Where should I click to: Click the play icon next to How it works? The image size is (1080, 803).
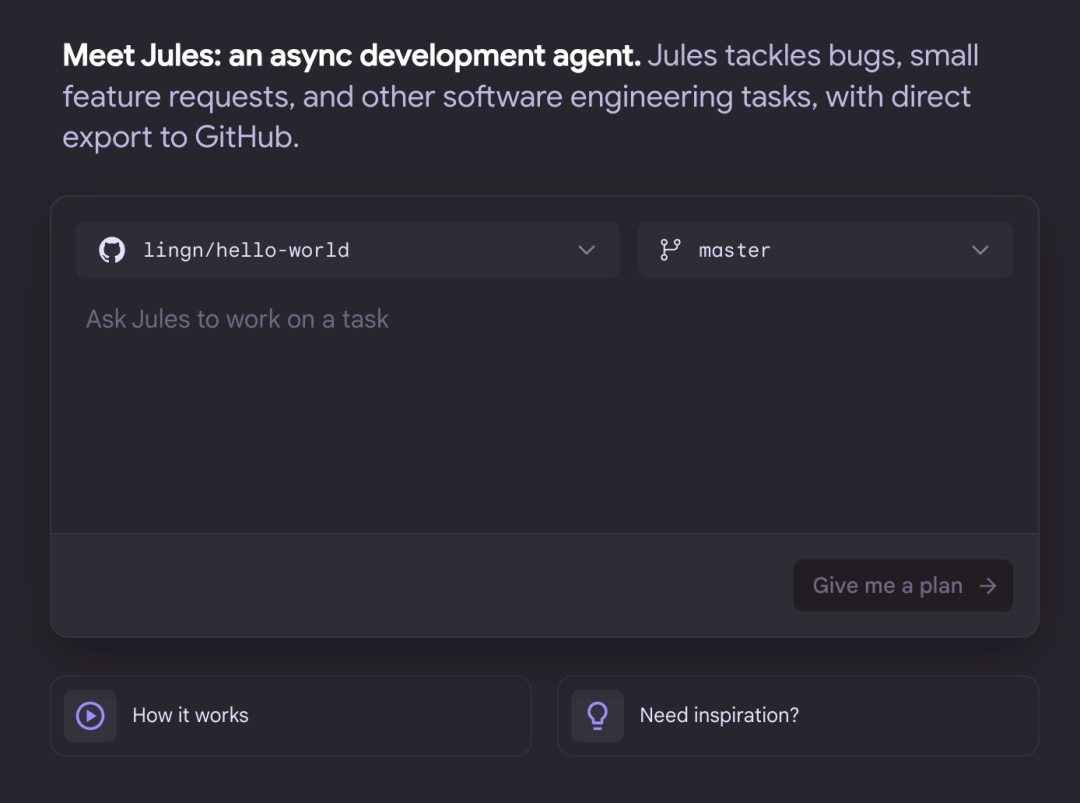[90, 715]
